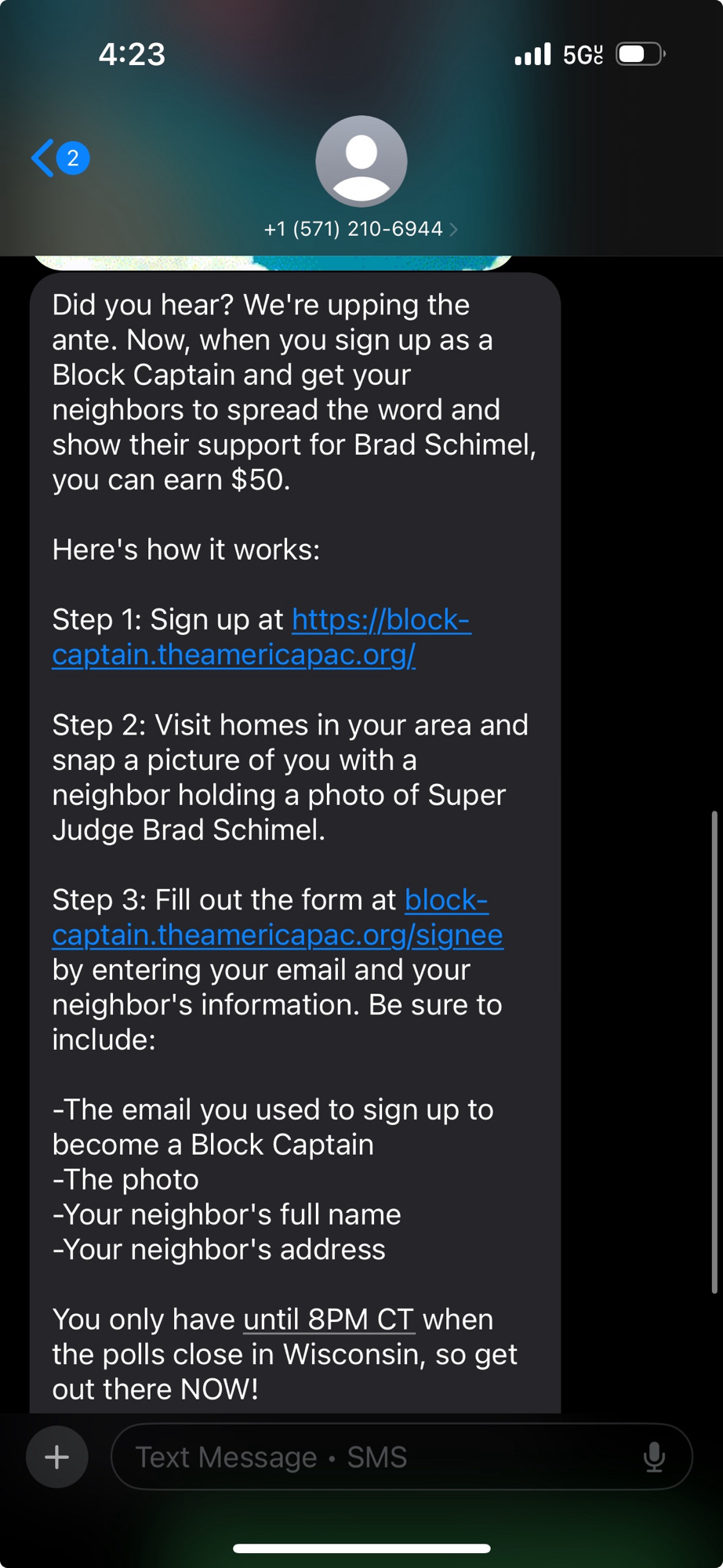Screen dimensions: 723x1568
Task: Tap the cellular signal bars
Action: (532, 54)
